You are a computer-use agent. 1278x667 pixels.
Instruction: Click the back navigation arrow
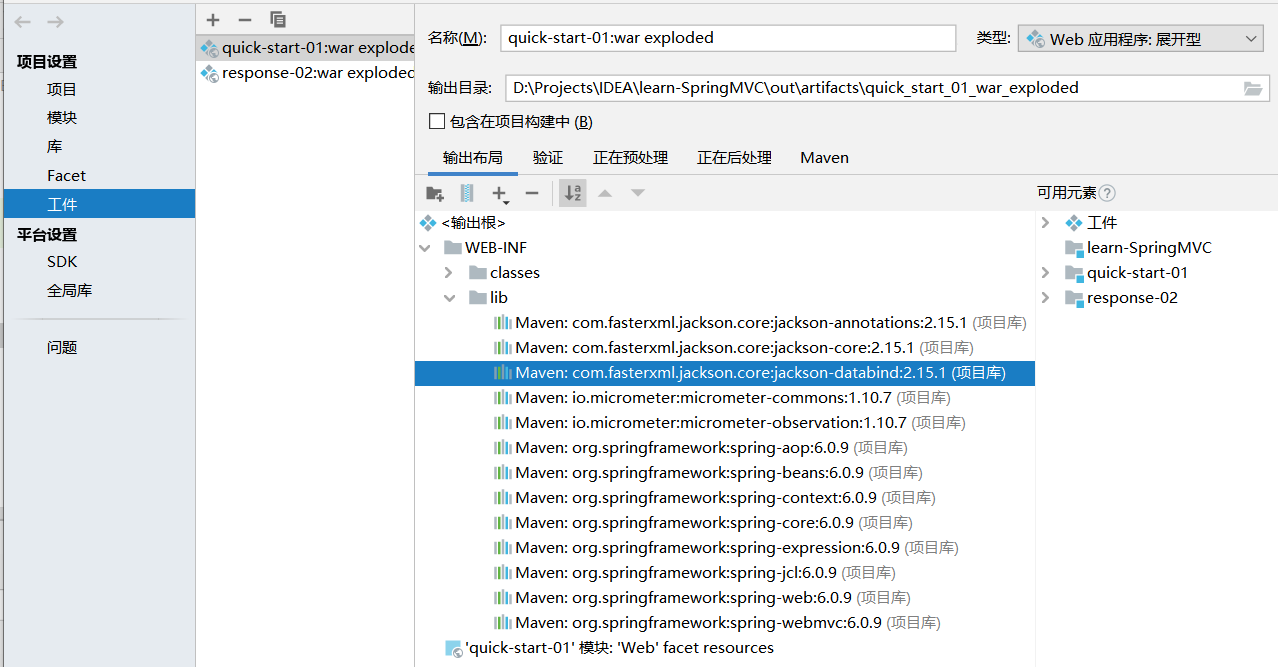pos(22,21)
